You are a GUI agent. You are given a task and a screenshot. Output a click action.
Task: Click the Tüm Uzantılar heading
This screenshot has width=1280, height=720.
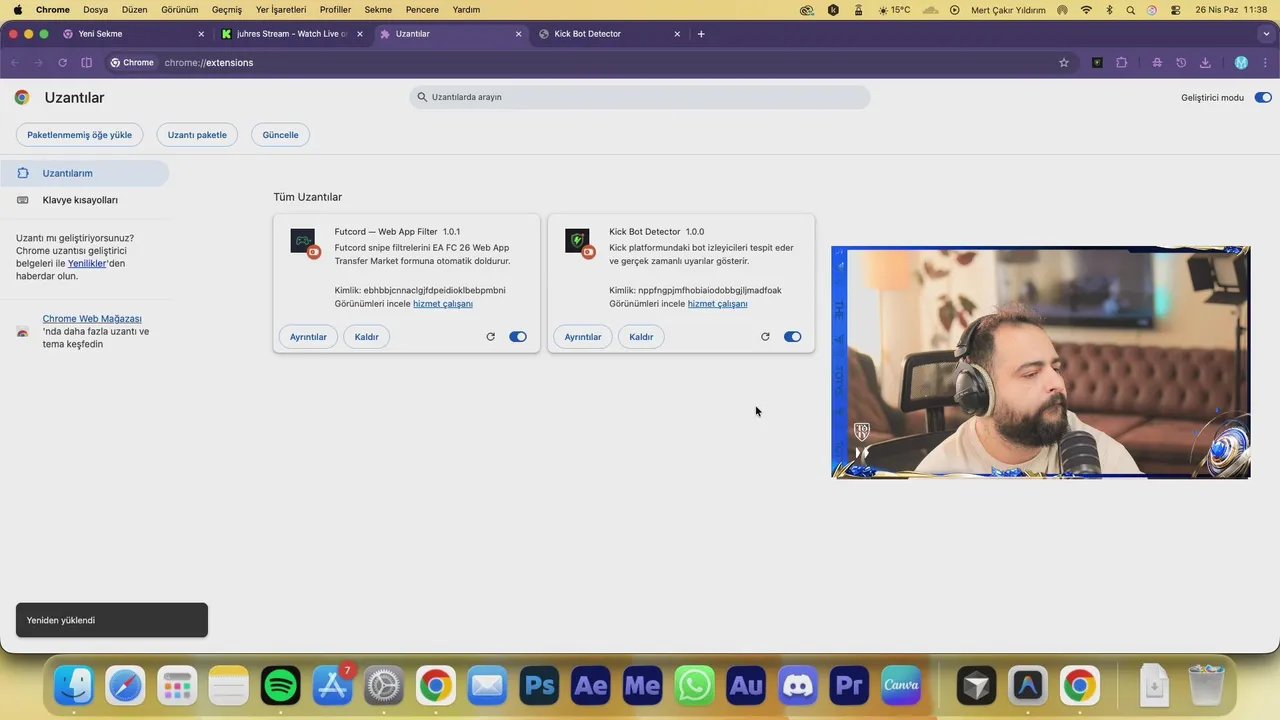[308, 197]
